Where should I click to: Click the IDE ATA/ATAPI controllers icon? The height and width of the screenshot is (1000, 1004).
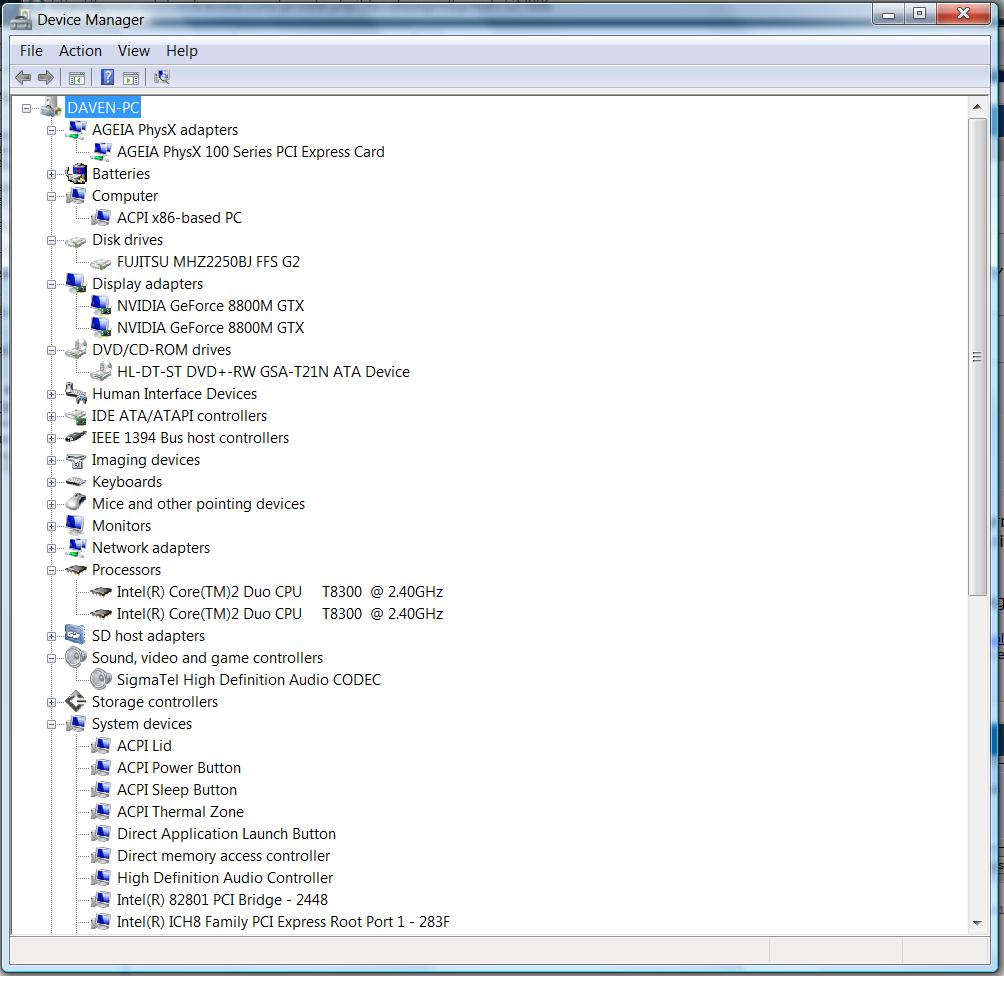76,416
